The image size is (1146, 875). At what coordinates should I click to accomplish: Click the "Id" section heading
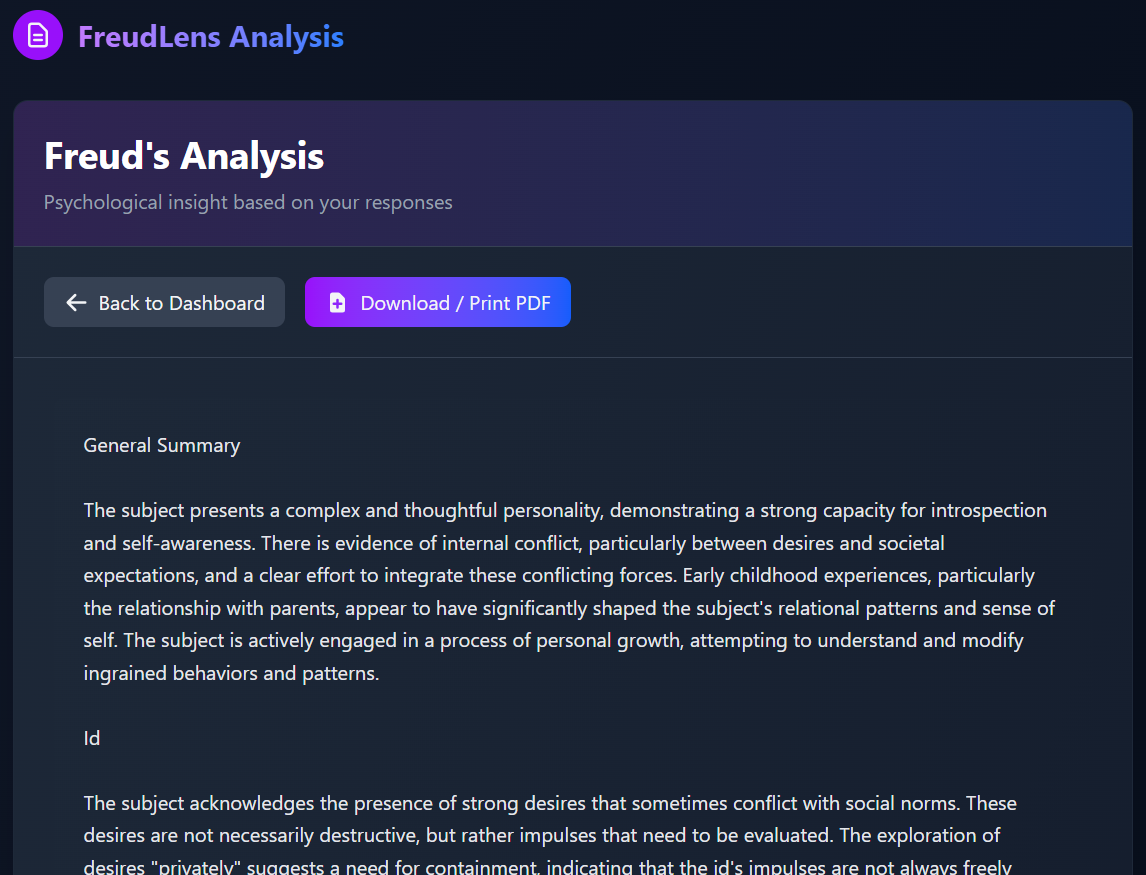pos(92,739)
